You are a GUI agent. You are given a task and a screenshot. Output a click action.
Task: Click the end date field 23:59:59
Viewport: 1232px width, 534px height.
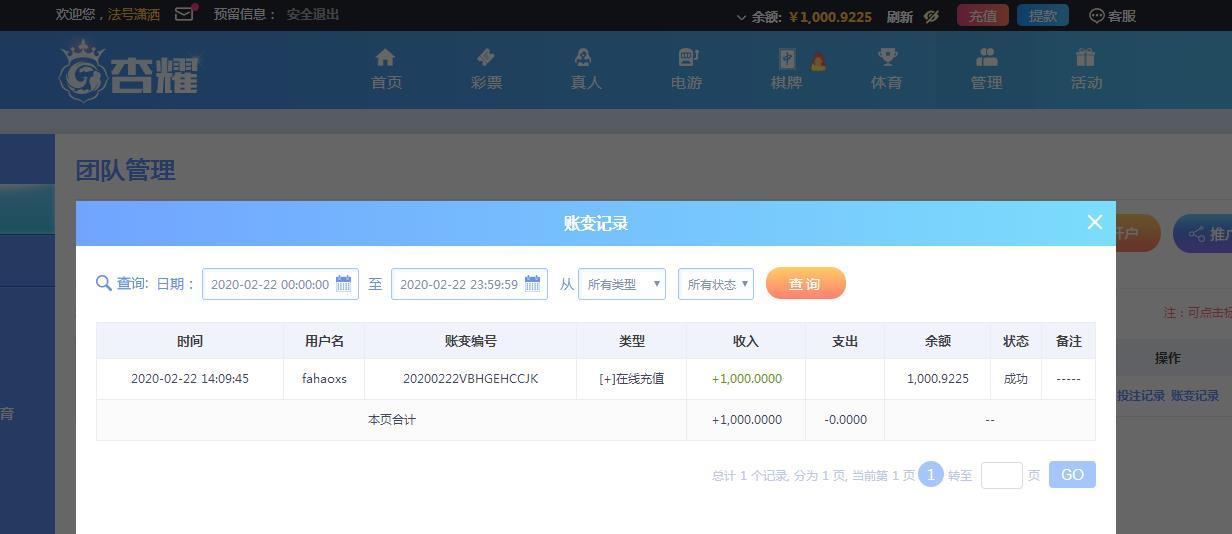(469, 284)
